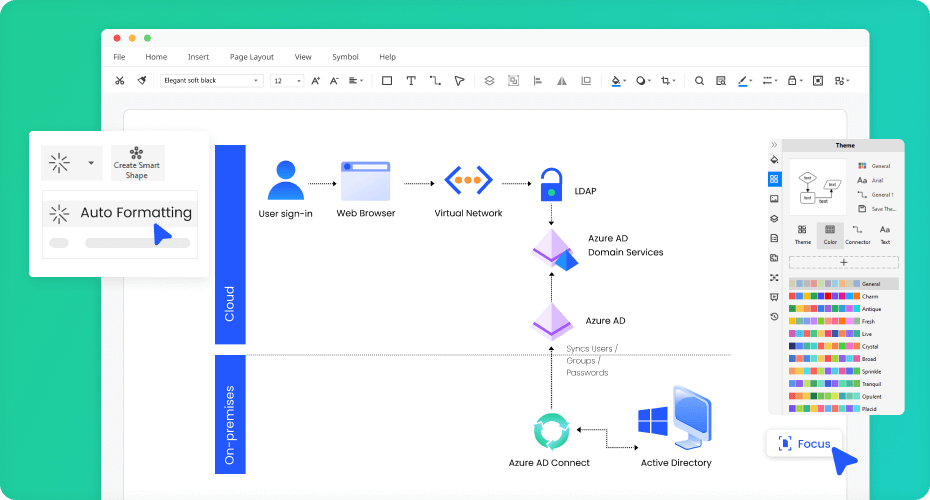Apply the Tranquil color scheme

coord(835,384)
